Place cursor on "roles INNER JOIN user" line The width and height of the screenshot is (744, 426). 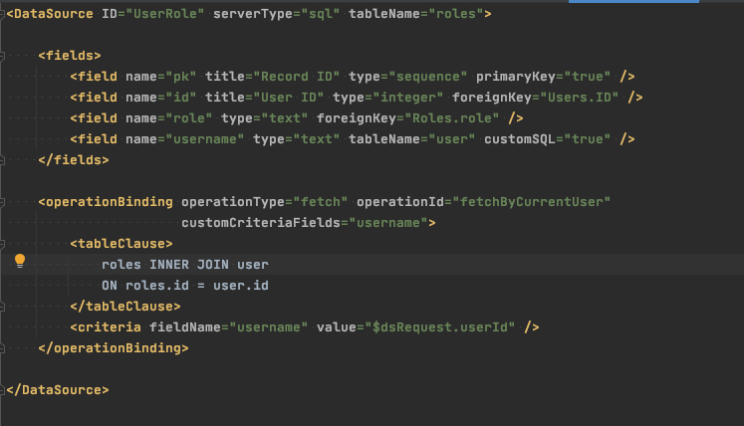pyautogui.click(x=185, y=264)
